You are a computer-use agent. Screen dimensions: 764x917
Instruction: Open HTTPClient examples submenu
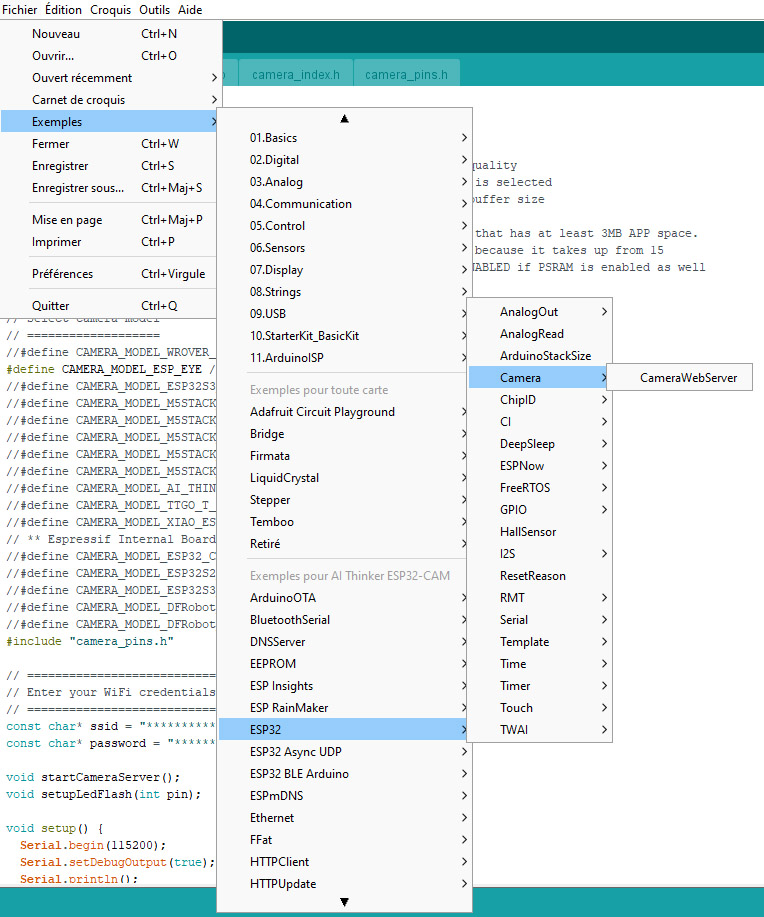coord(345,862)
